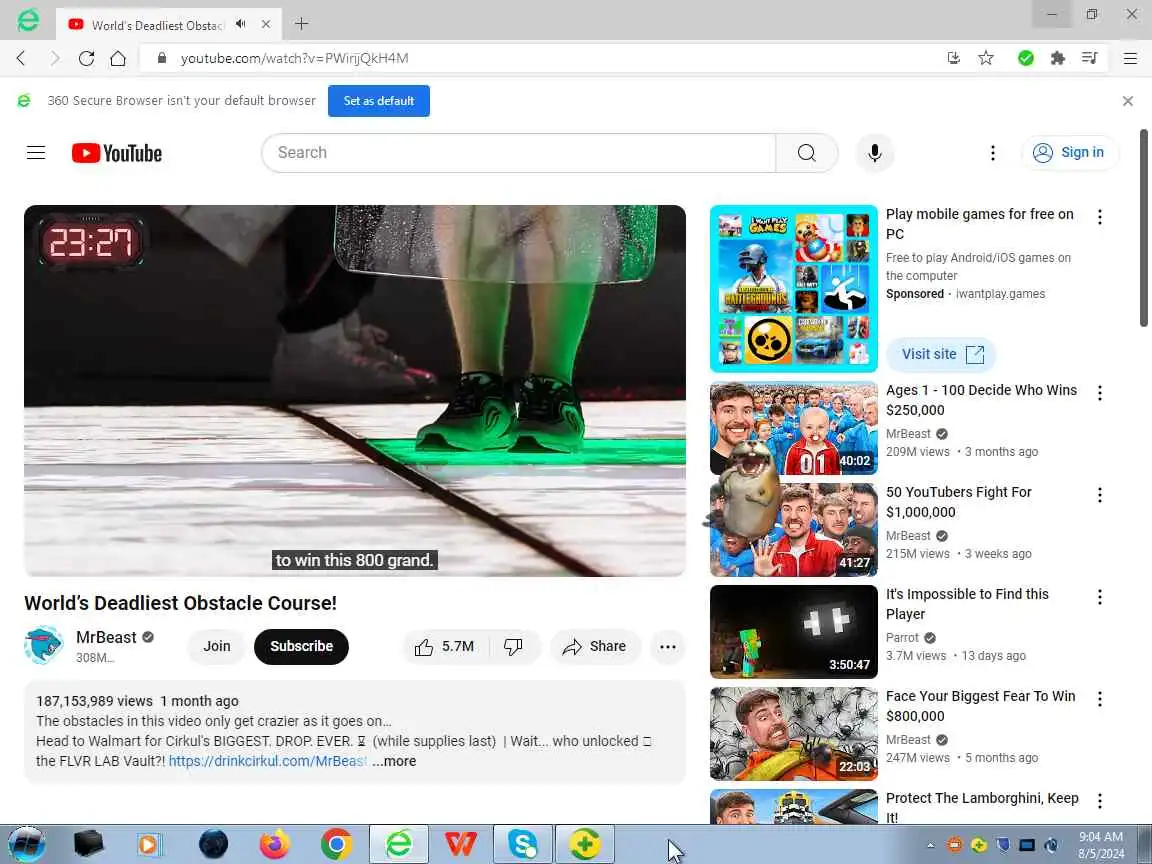
Task: Open the media playlist icon in toolbar
Action: [1090, 58]
